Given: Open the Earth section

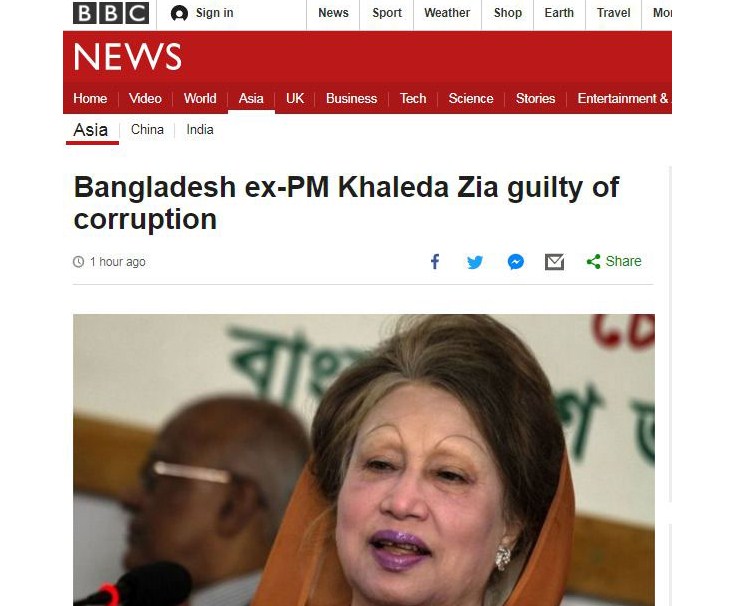Looking at the screenshot, I should 559,13.
